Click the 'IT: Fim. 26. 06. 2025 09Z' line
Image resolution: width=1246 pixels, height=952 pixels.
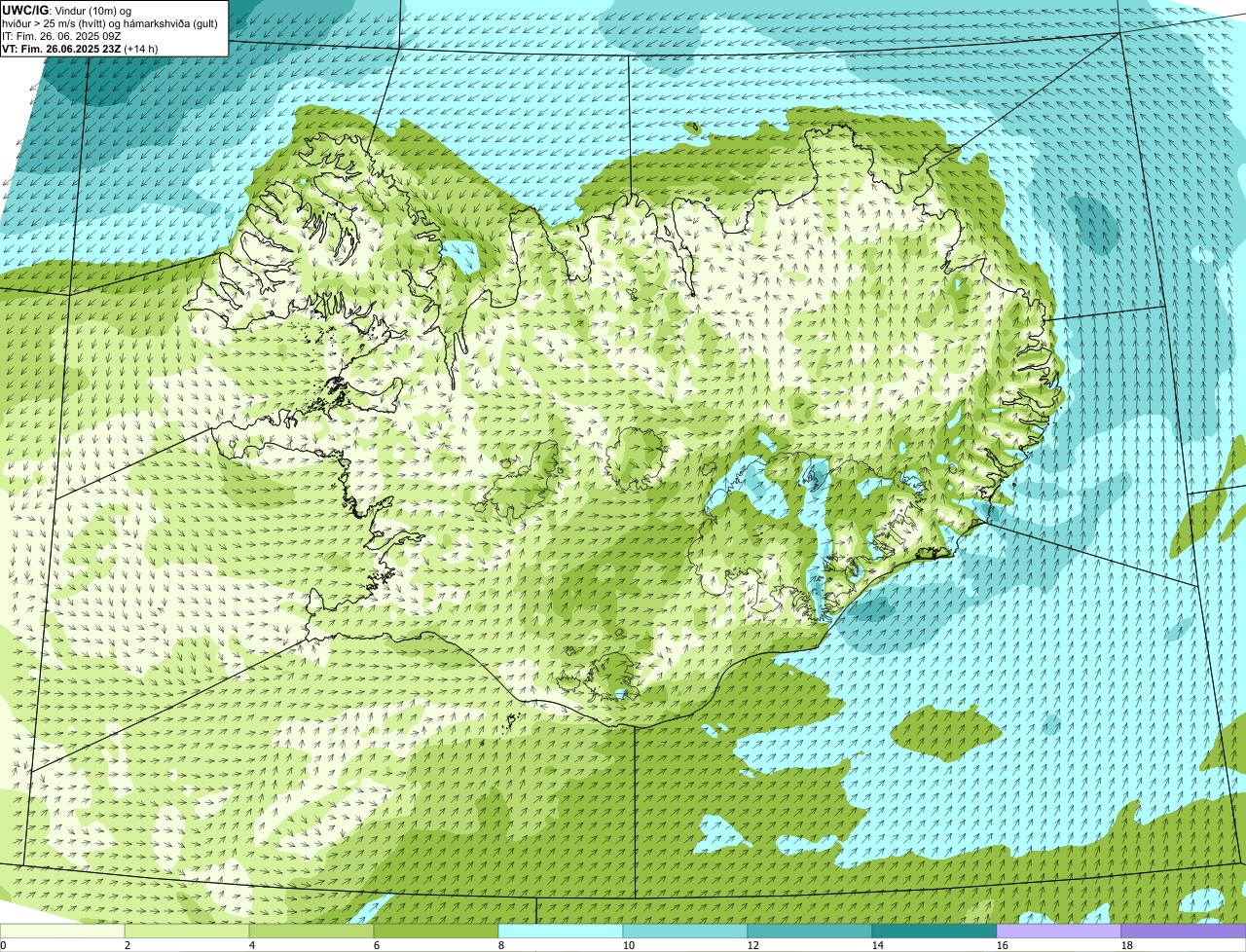[62, 36]
